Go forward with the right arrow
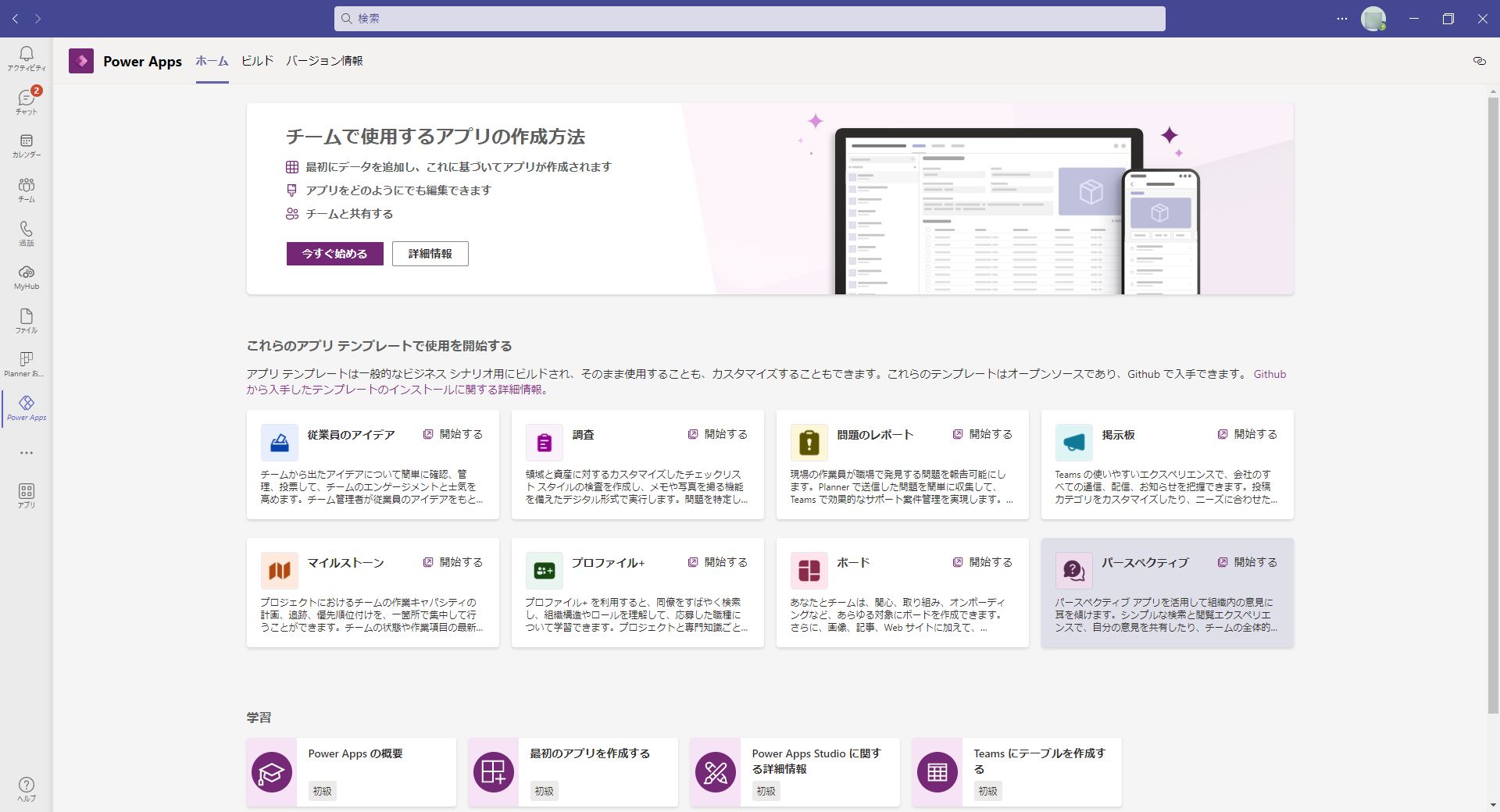Screen dimensions: 1500x812 37,19
